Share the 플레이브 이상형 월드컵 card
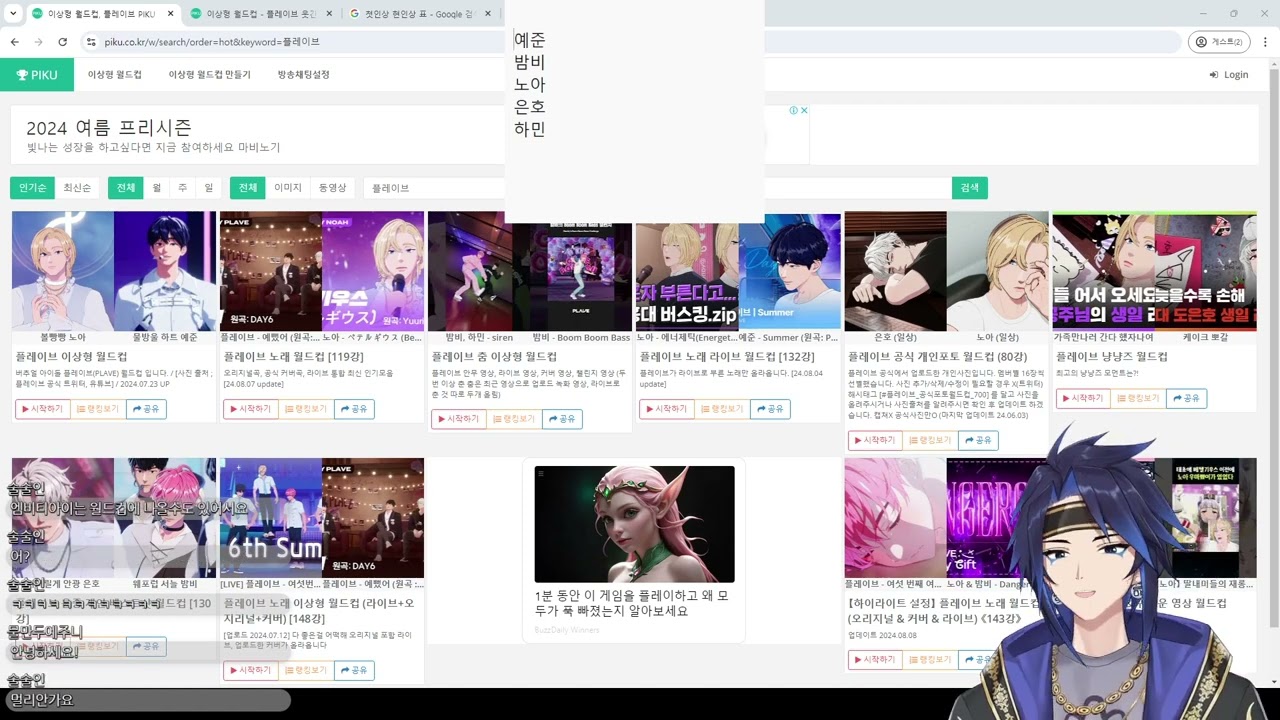 point(147,409)
